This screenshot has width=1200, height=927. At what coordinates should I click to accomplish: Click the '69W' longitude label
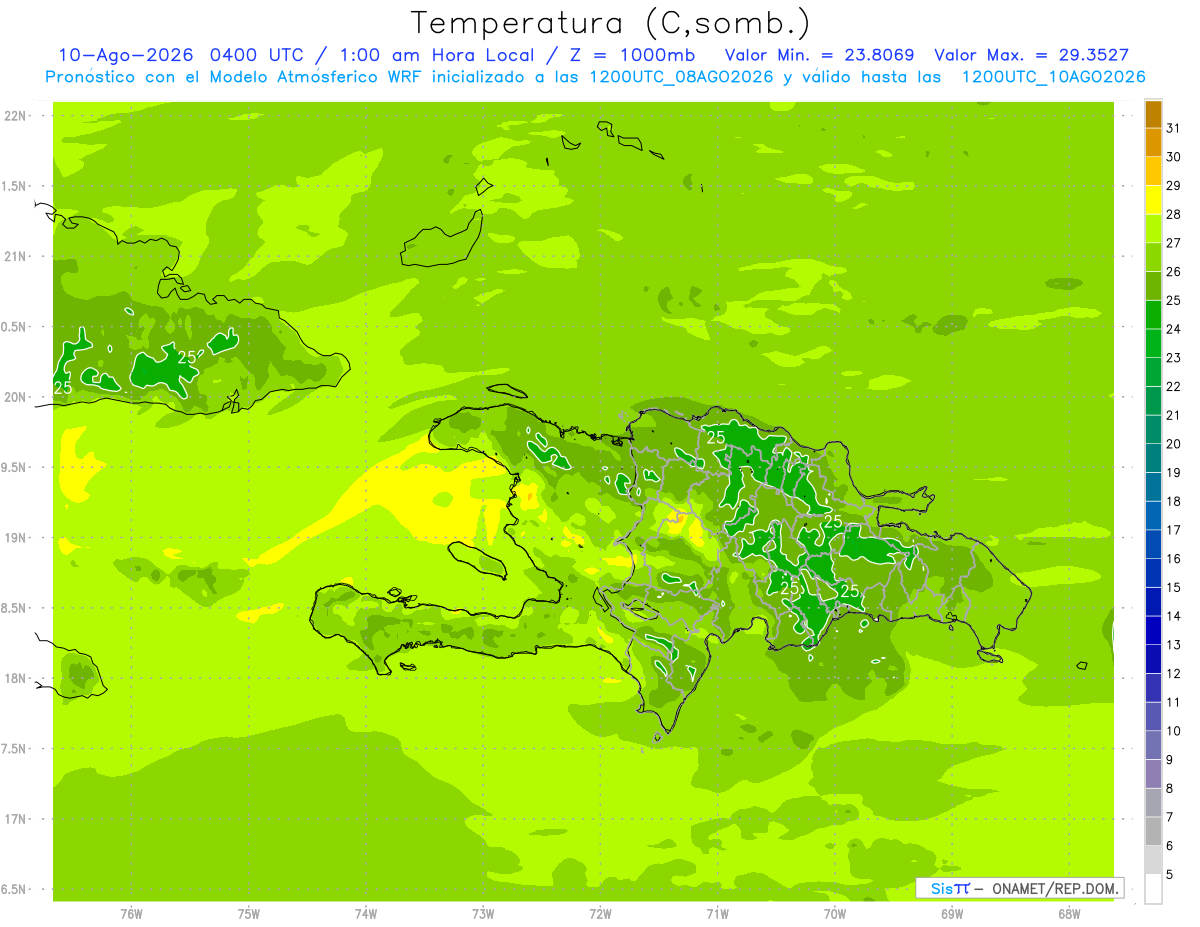click(x=952, y=915)
